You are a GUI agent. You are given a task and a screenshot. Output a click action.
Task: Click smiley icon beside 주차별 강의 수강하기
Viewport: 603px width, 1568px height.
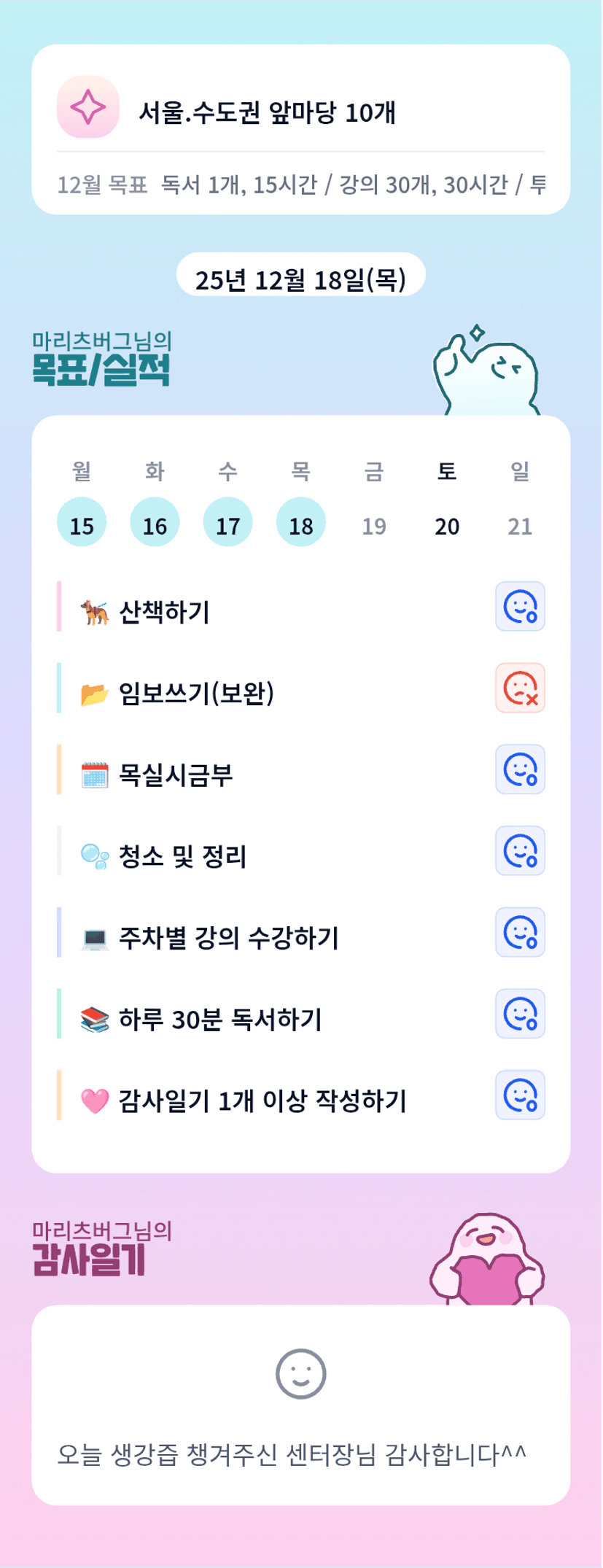click(520, 933)
